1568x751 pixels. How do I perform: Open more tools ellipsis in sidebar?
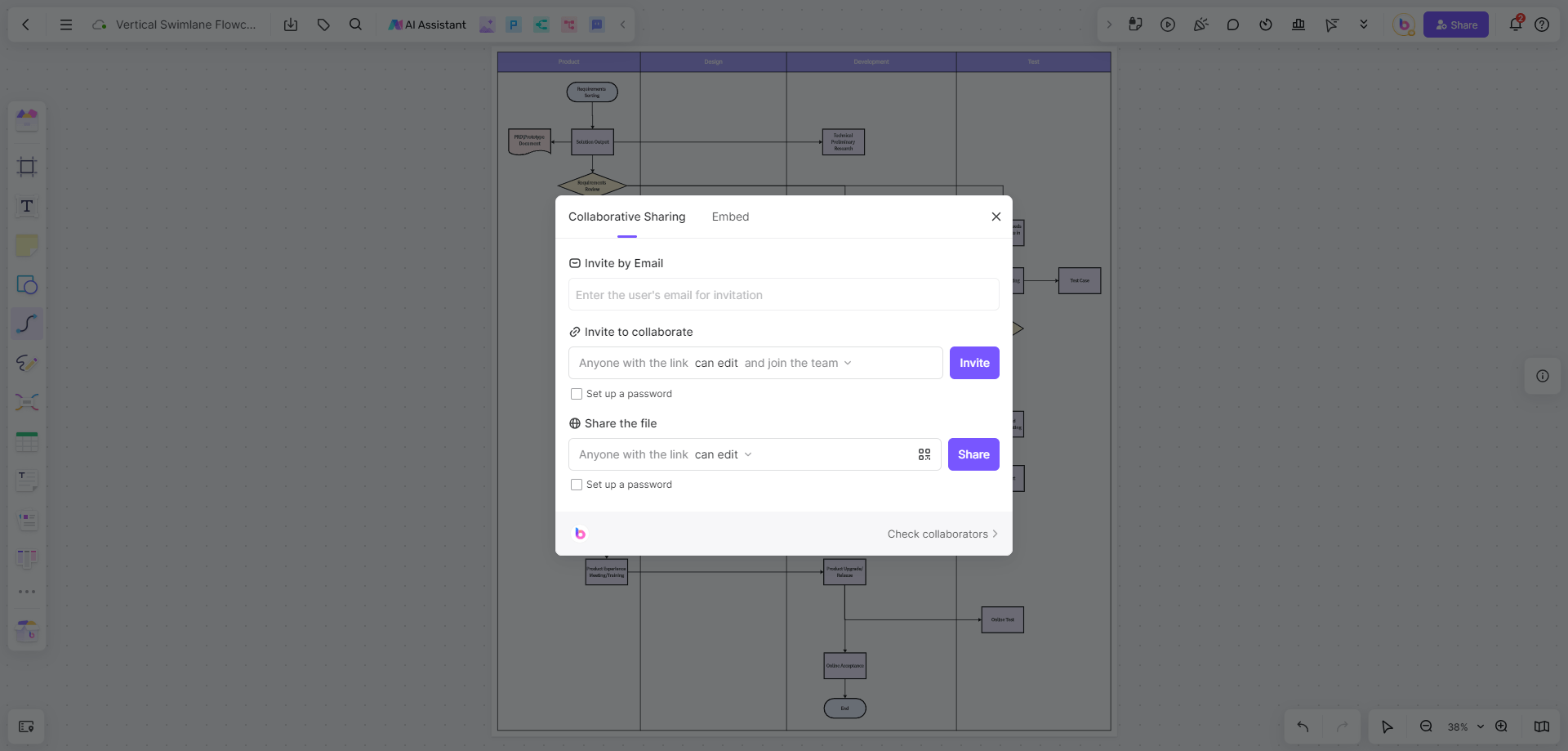coord(27,592)
